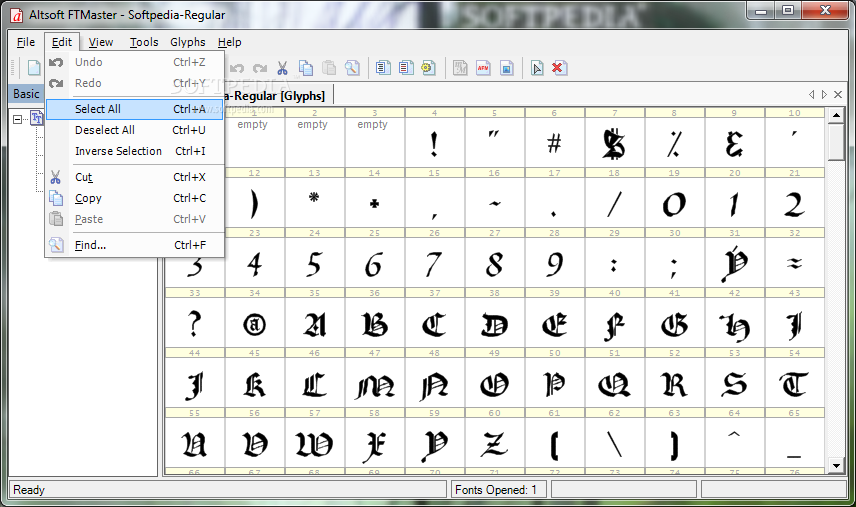Switch to the Basic panel tab
Image resolution: width=856 pixels, height=507 pixels.
tap(26, 94)
